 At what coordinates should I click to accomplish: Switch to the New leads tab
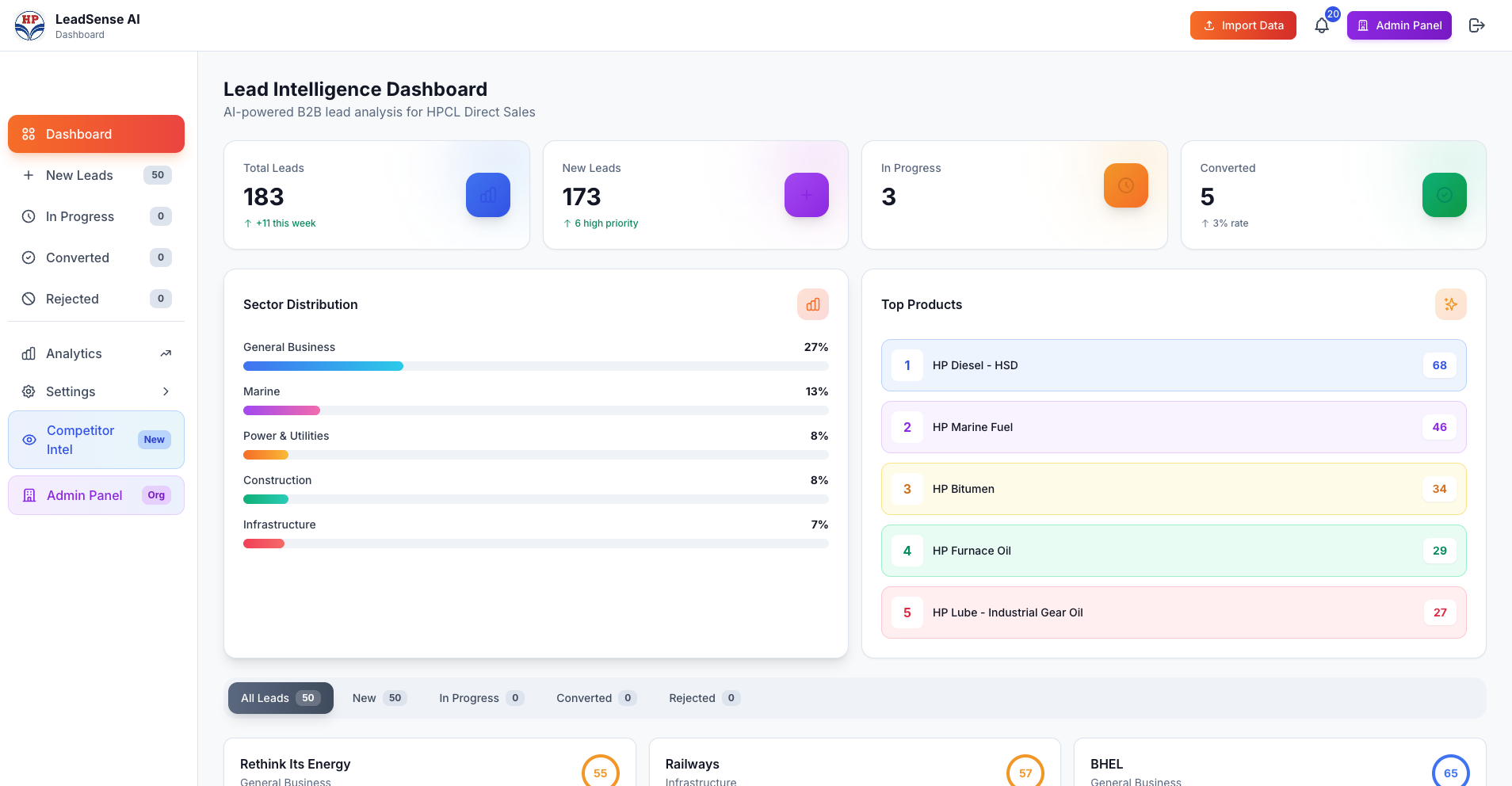click(x=379, y=698)
